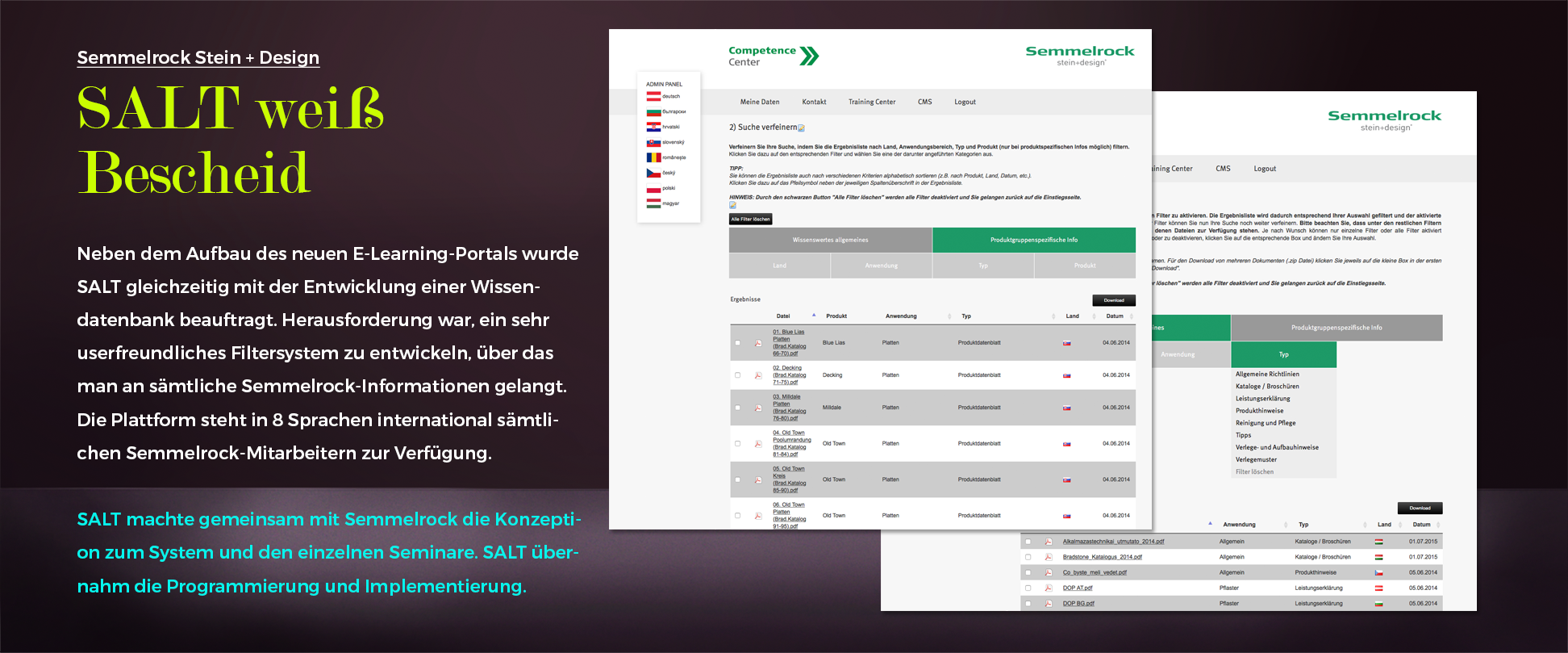Expand the Land filter dropdown
This screenshot has height=653, width=1568.
[x=779, y=266]
